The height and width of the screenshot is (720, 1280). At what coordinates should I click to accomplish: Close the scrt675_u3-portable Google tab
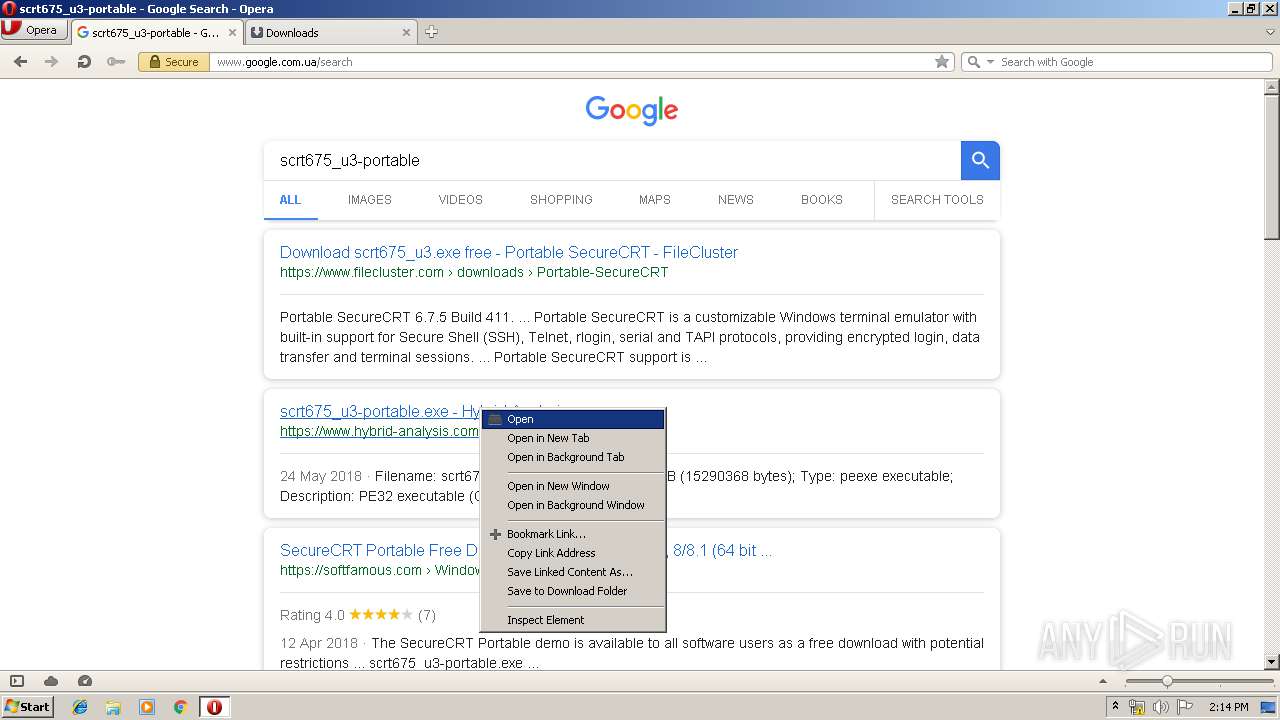[x=232, y=32]
